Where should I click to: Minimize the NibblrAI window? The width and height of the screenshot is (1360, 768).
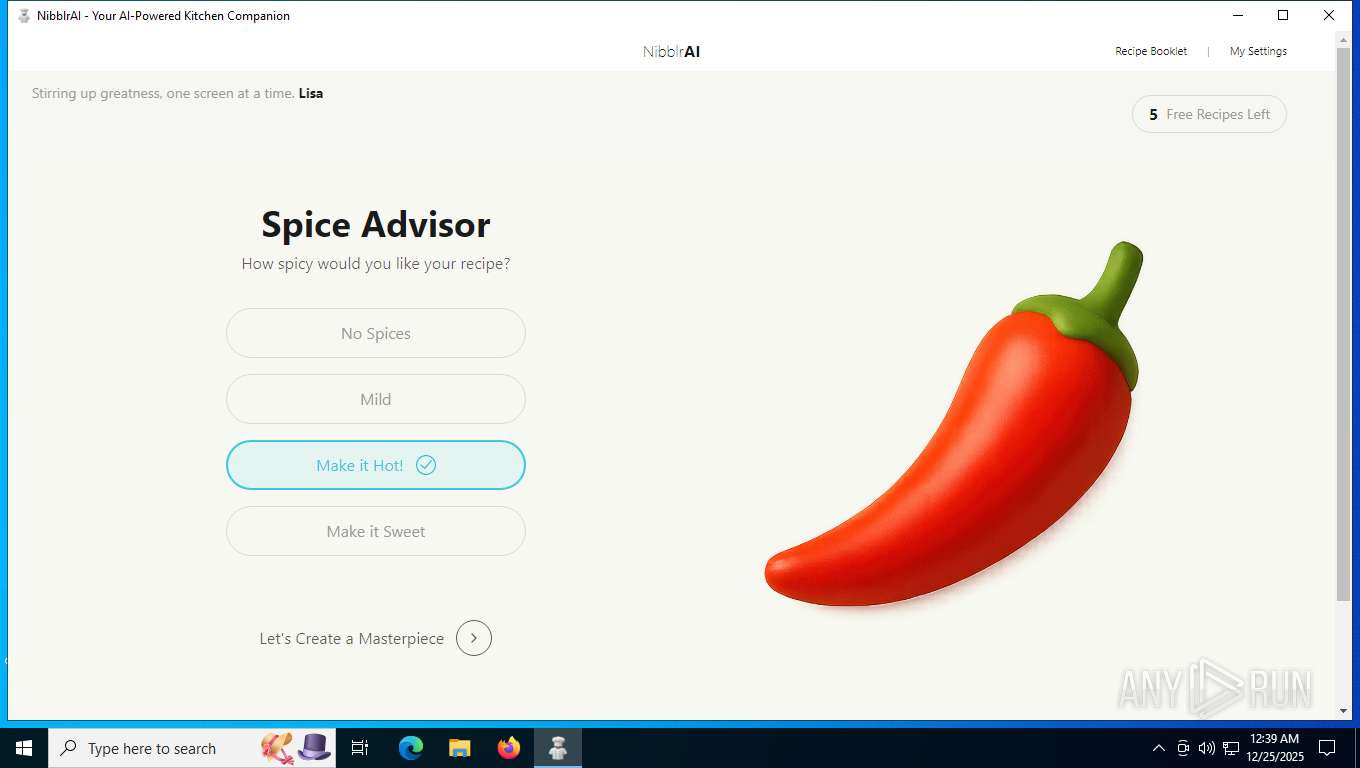1237,15
